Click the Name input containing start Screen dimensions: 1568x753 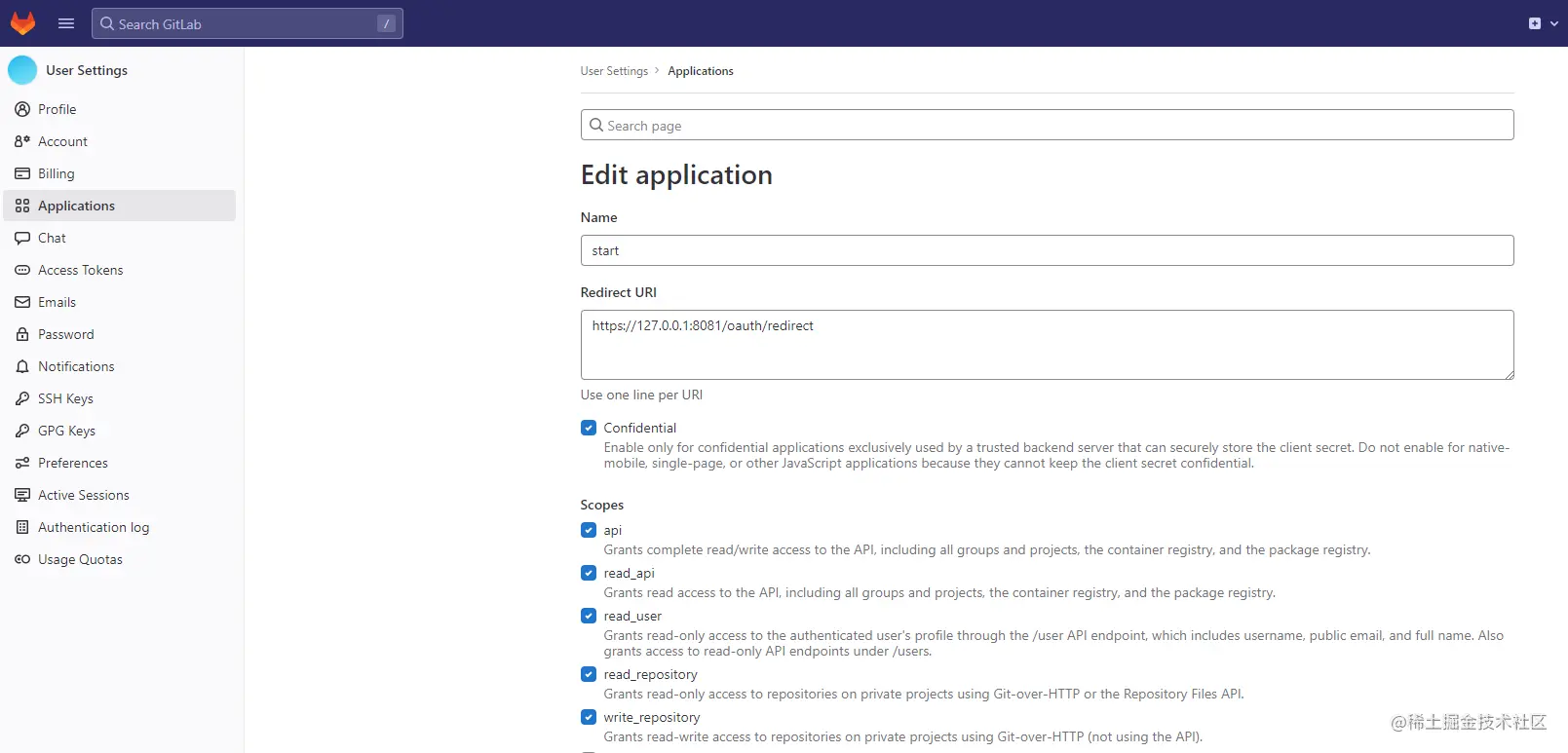1047,250
